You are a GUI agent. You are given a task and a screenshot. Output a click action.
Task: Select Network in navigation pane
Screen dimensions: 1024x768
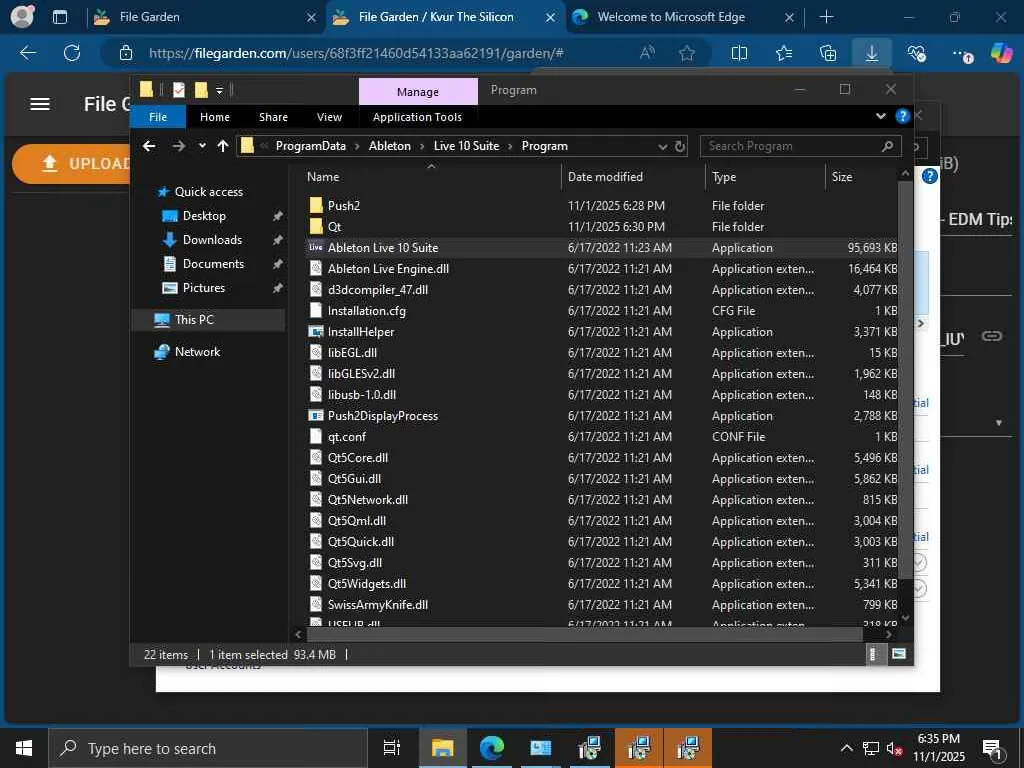click(x=197, y=351)
